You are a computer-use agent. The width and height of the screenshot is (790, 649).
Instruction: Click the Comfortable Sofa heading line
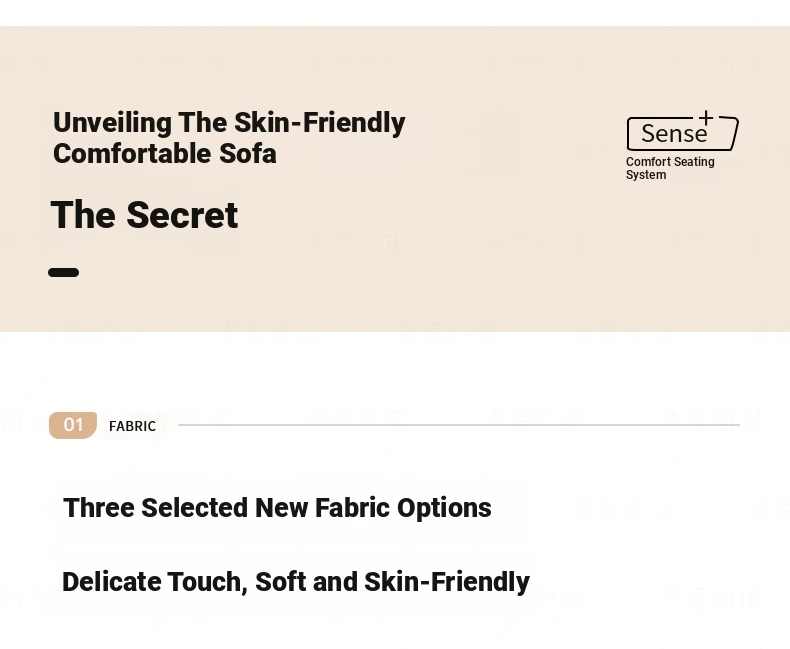point(165,154)
